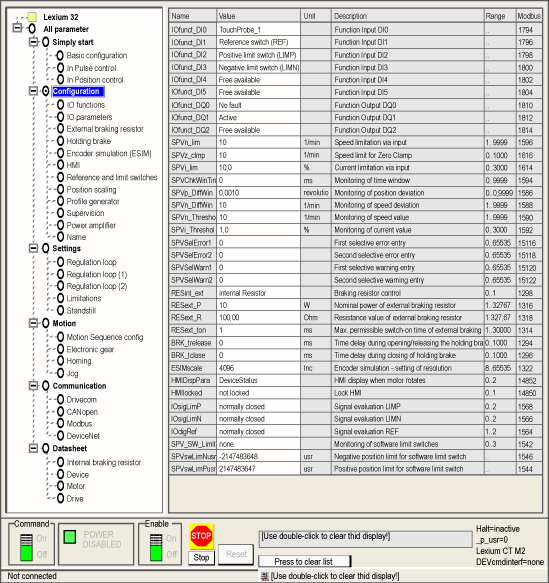The image size is (549, 583).
Task: Open the HMI tree item
Action: click(73, 165)
